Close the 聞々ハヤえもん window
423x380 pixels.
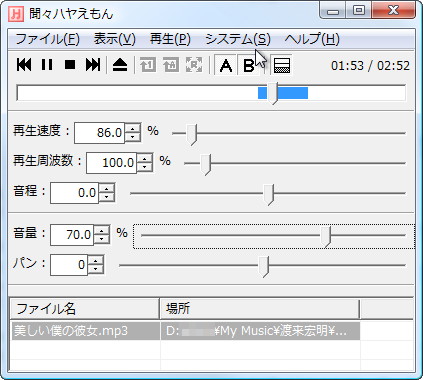click(394, 11)
